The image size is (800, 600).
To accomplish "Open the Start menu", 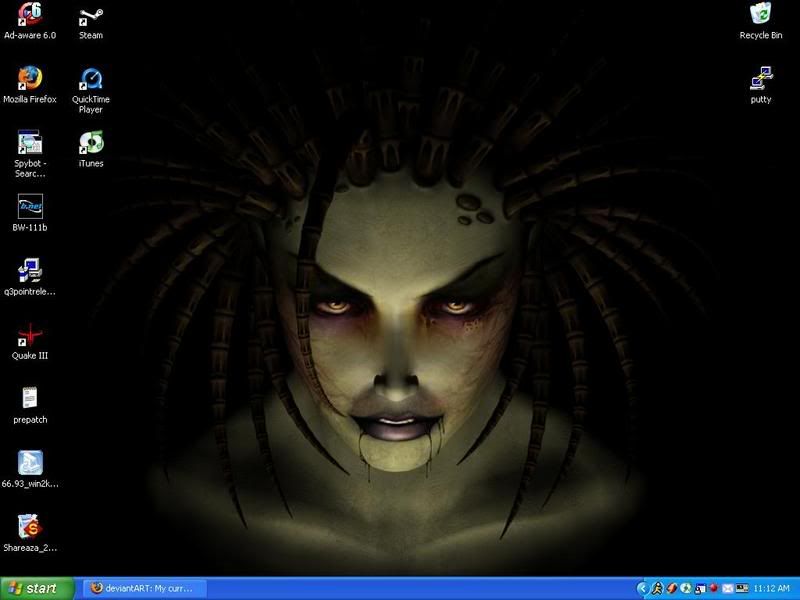I will [37, 588].
